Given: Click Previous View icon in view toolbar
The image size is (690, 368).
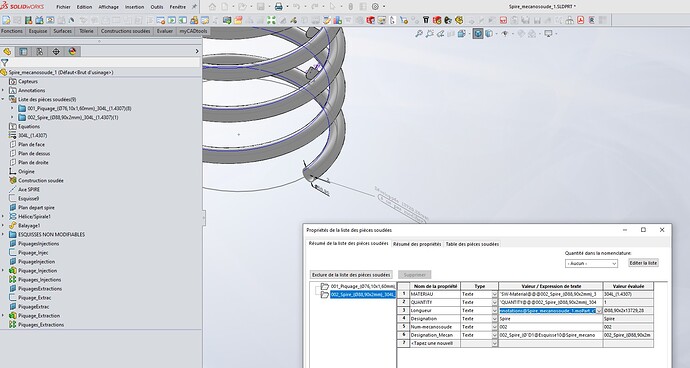Looking at the screenshot, I should (440, 33).
